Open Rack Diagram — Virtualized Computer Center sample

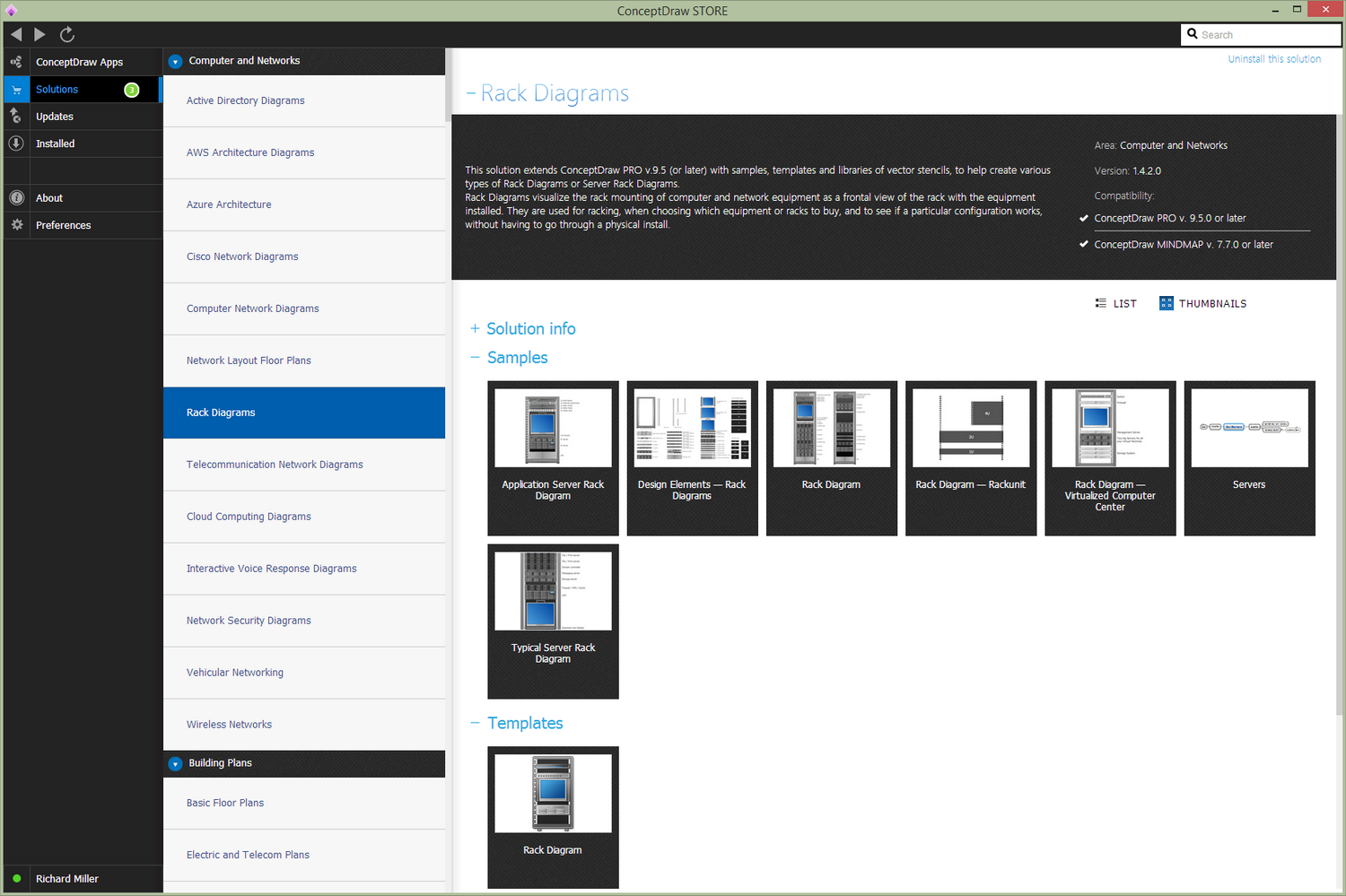pyautogui.click(x=1110, y=458)
